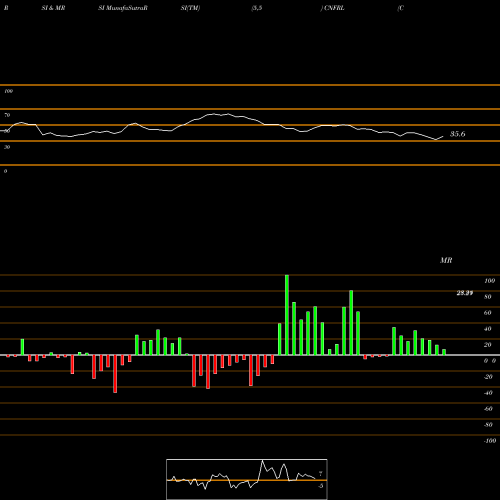
Task: Click the MR axis label 100
Action: tap(489, 281)
